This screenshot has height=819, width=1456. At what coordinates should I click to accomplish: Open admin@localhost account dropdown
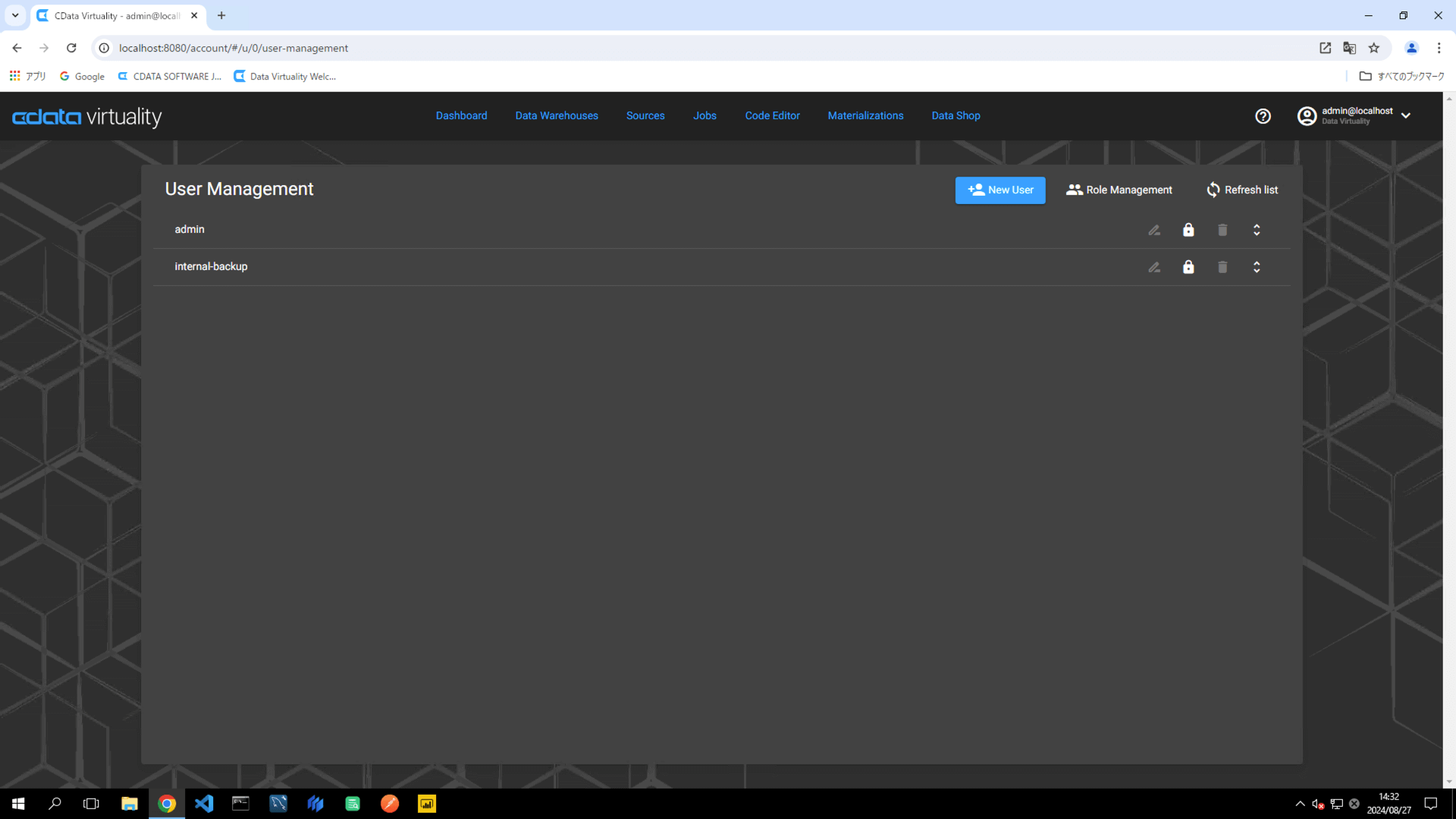[x=1405, y=116]
